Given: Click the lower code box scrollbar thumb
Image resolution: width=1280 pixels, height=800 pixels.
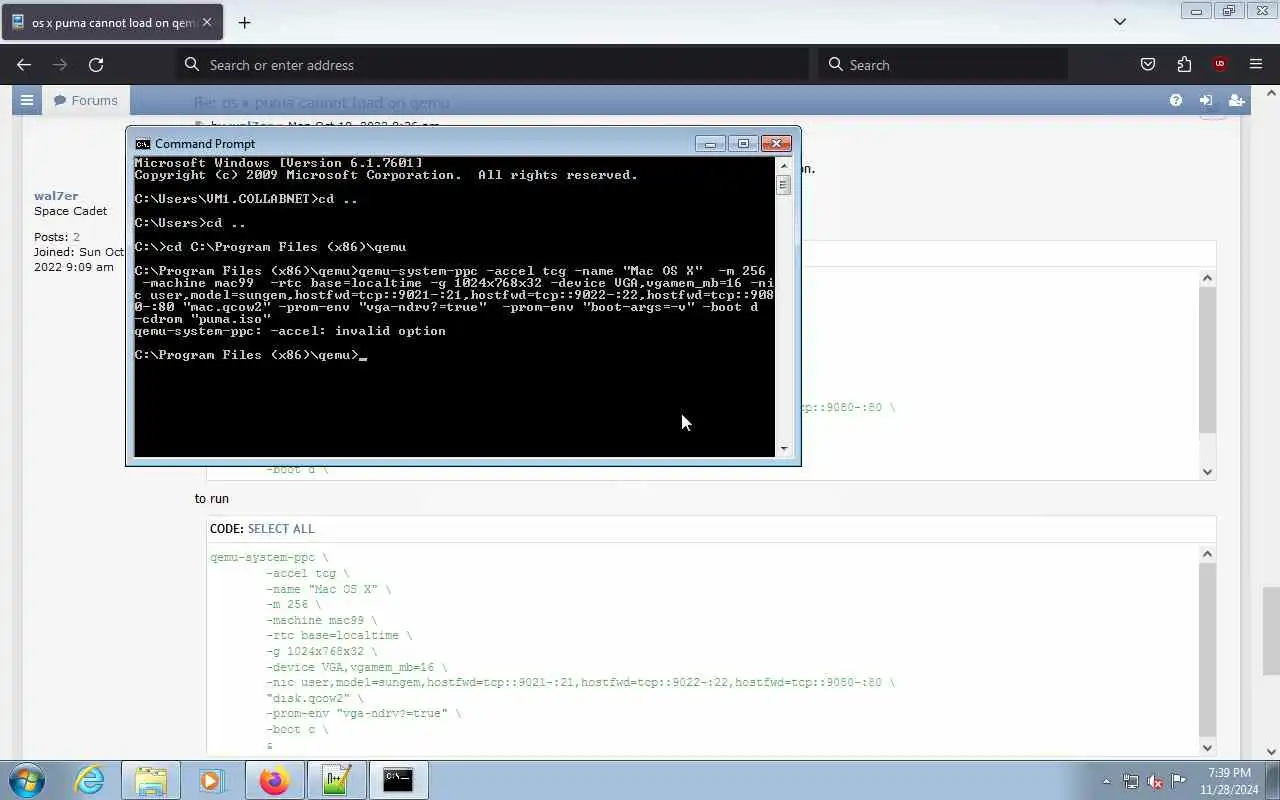Looking at the screenshot, I should [1207, 650].
